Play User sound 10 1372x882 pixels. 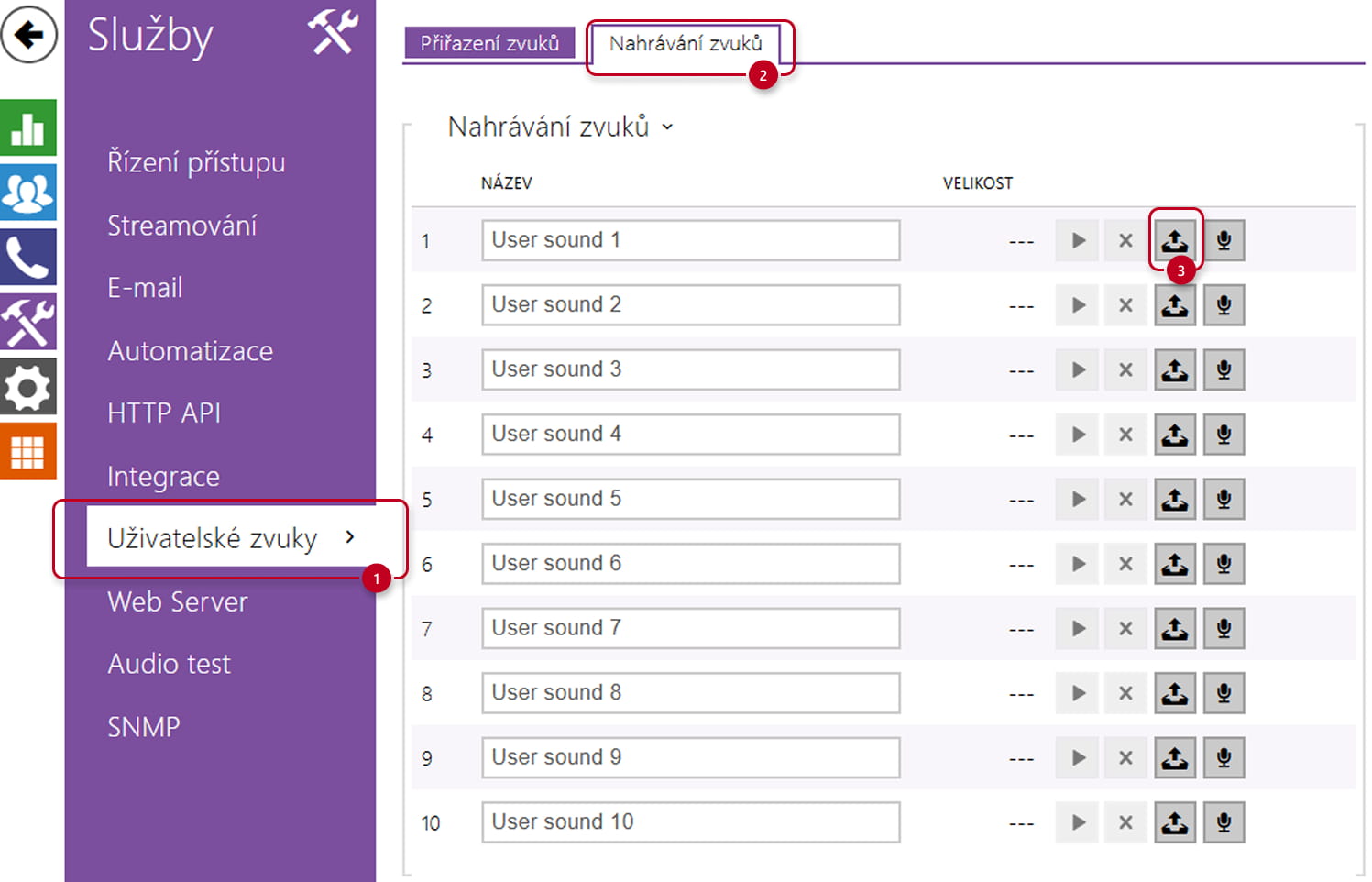[1078, 822]
